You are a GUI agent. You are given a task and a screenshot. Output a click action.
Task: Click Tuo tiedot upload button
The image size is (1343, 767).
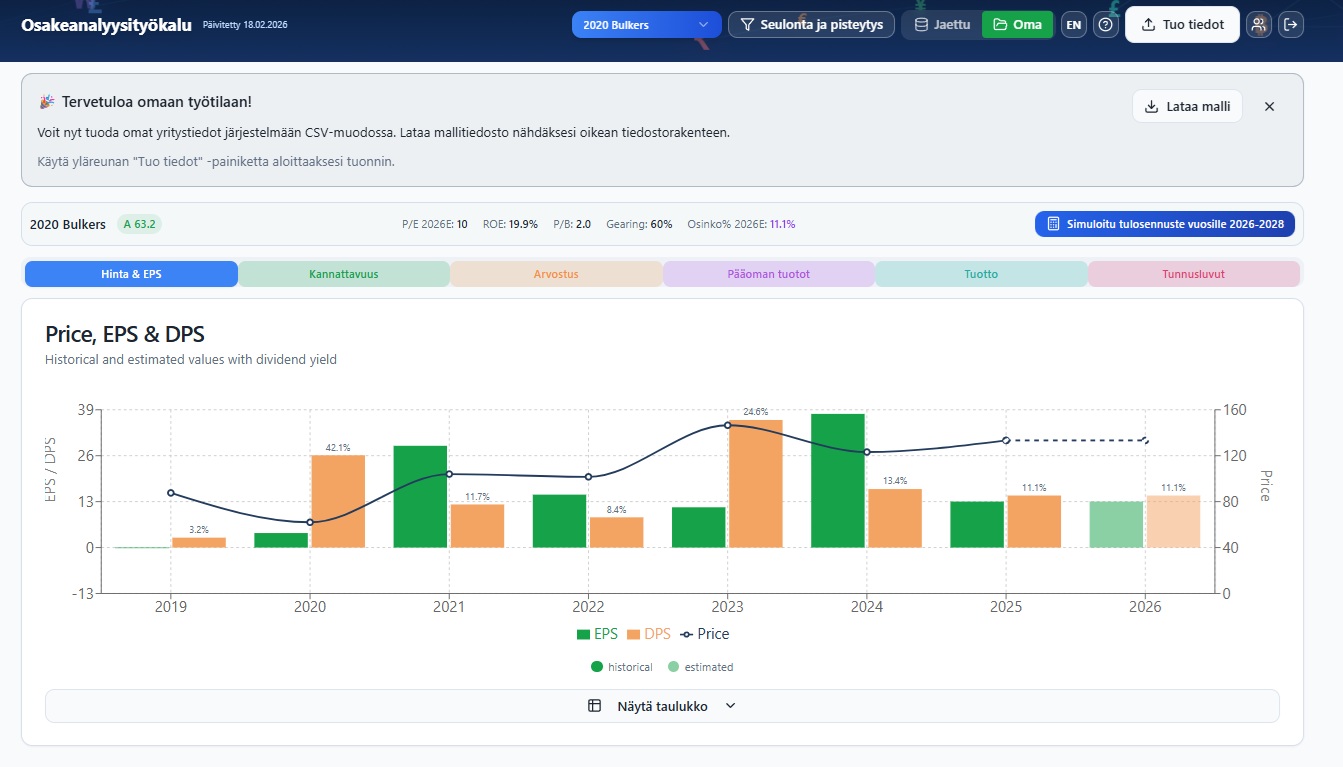click(x=1182, y=25)
